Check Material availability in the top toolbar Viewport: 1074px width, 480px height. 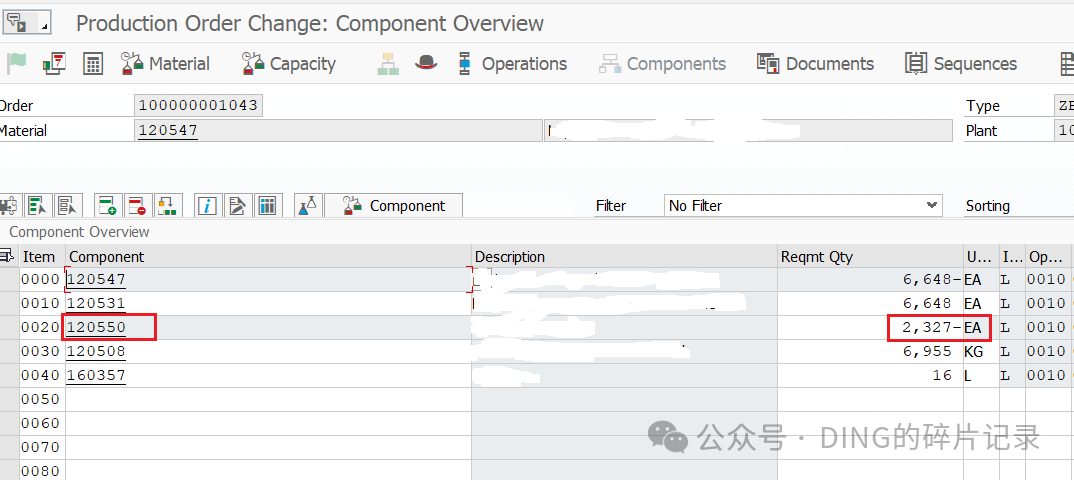pyautogui.click(x=165, y=64)
